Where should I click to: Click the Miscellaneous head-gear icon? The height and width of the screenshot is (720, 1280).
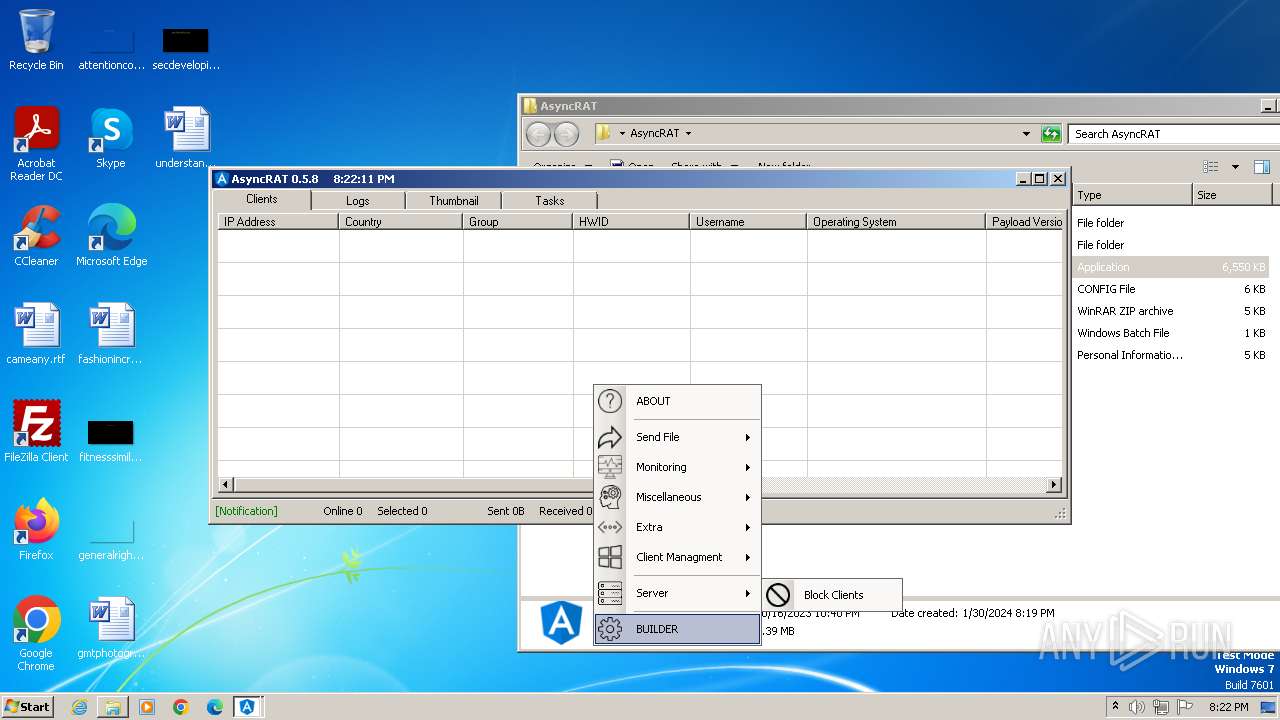click(610, 497)
